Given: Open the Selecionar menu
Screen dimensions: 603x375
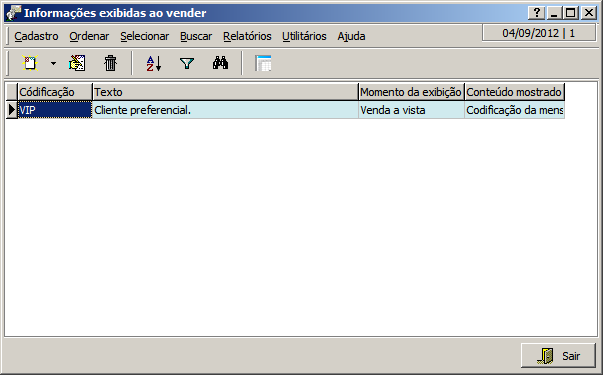Looking at the screenshot, I should [145, 36].
